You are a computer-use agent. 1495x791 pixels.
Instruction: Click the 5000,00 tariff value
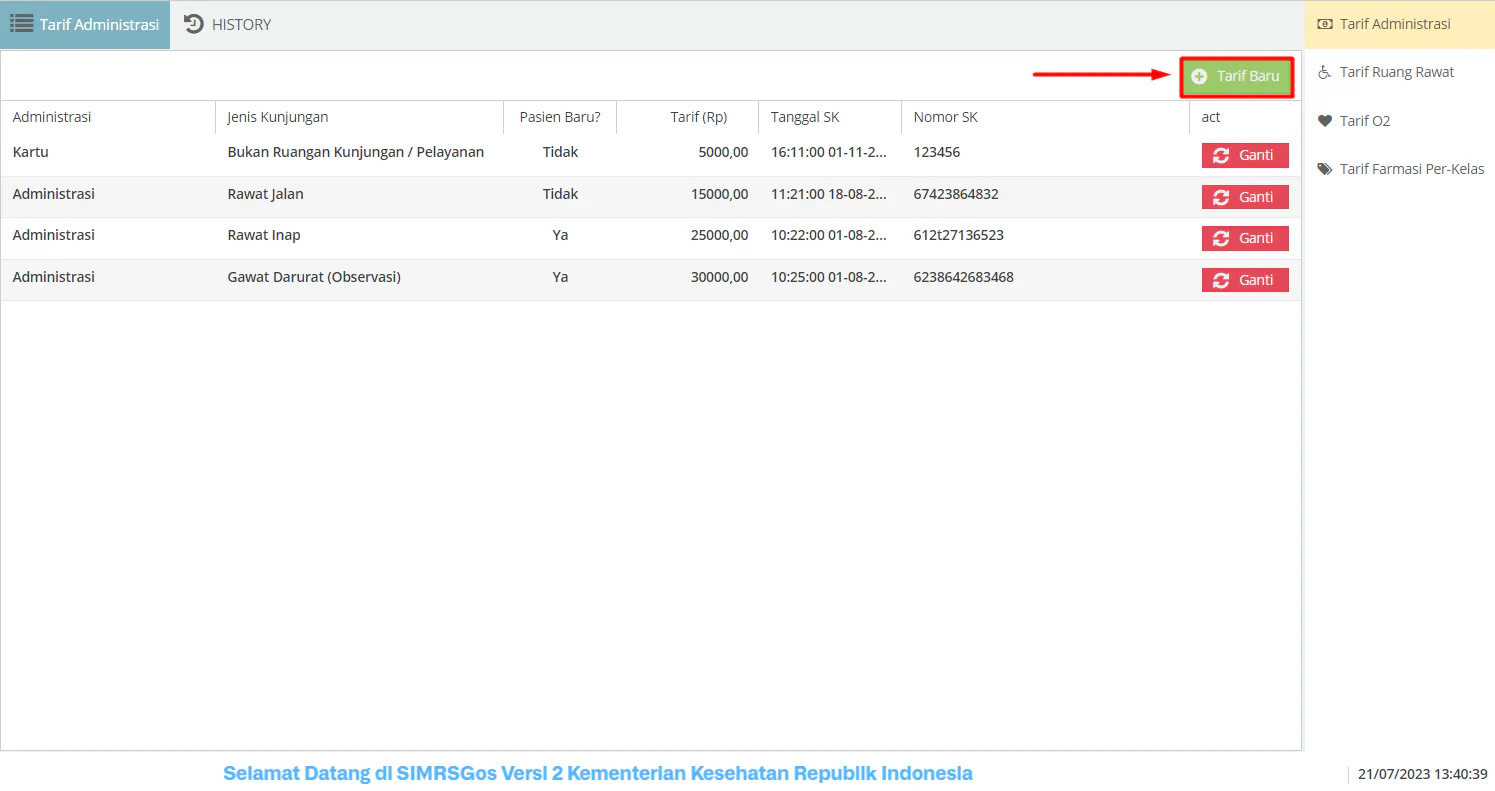723,152
